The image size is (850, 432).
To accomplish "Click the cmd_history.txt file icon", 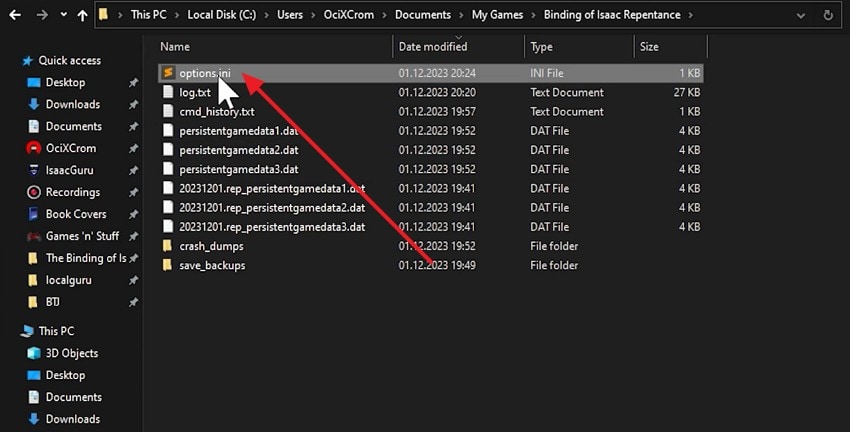I will point(168,111).
